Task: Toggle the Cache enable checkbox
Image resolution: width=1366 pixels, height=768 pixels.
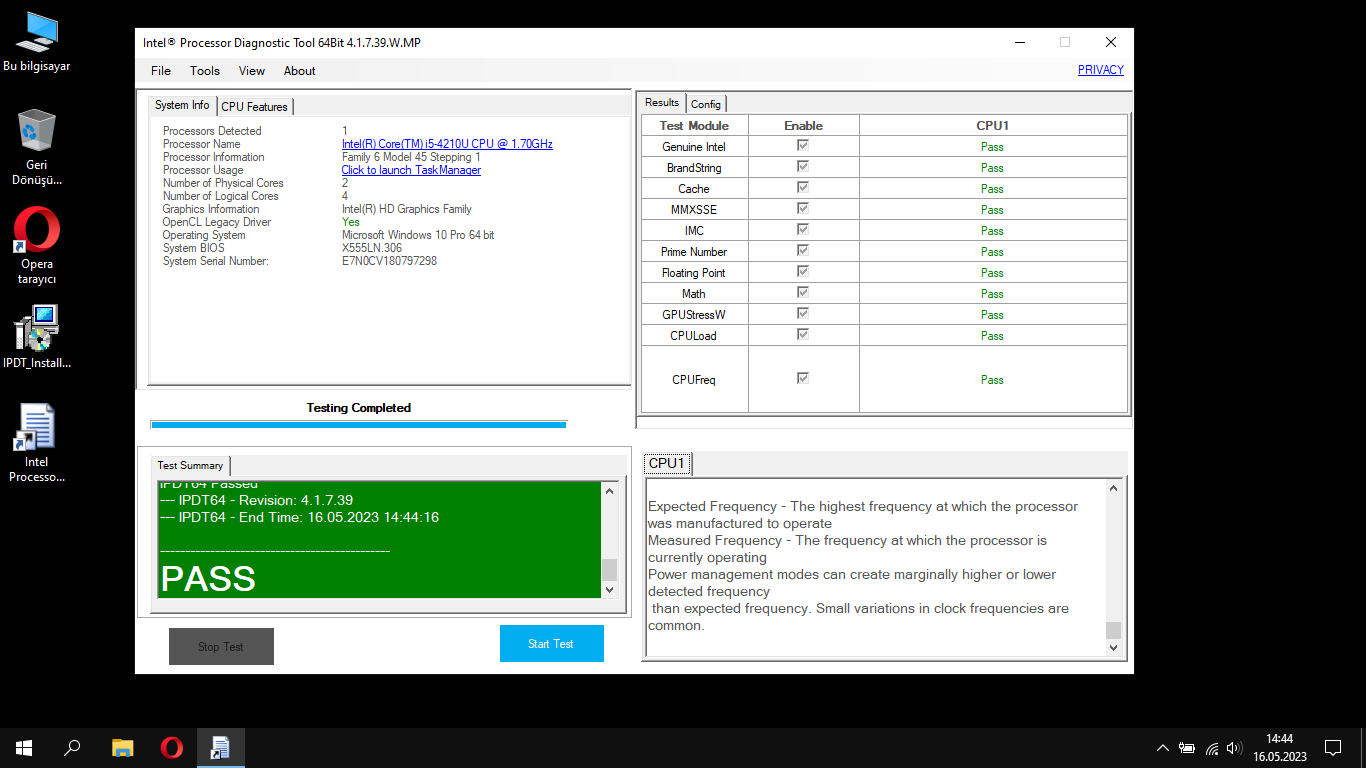Action: pos(803,188)
